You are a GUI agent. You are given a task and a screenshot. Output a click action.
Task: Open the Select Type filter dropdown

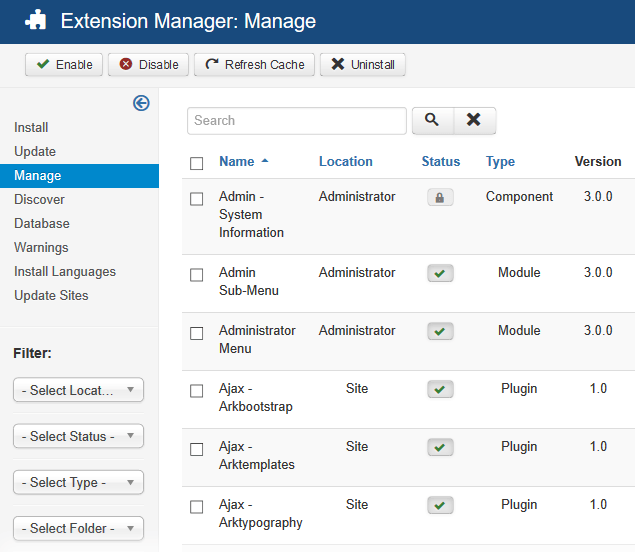(78, 482)
